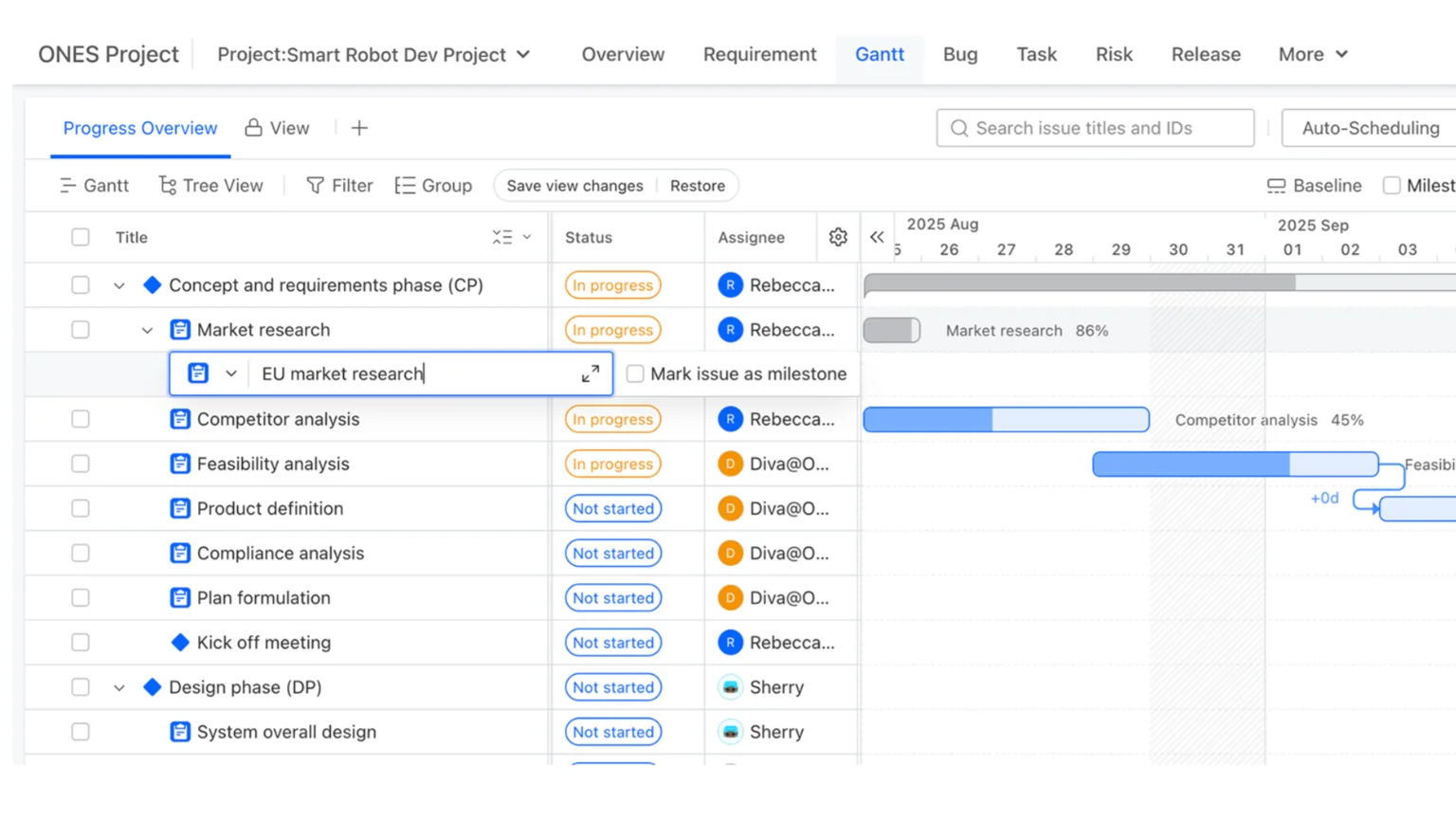Viewport: 1456px width, 819px height.
Task: Expand the More menu in navigation
Action: 1313,55
